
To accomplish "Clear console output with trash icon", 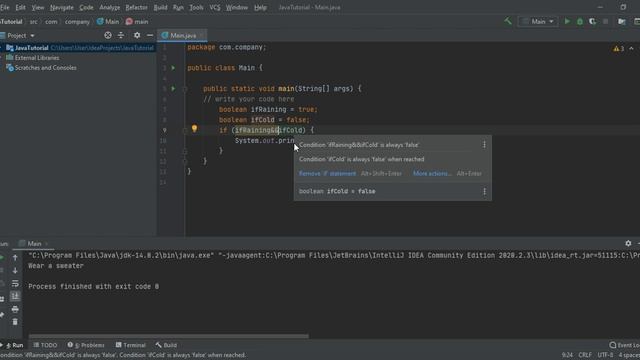I will 15,322.
